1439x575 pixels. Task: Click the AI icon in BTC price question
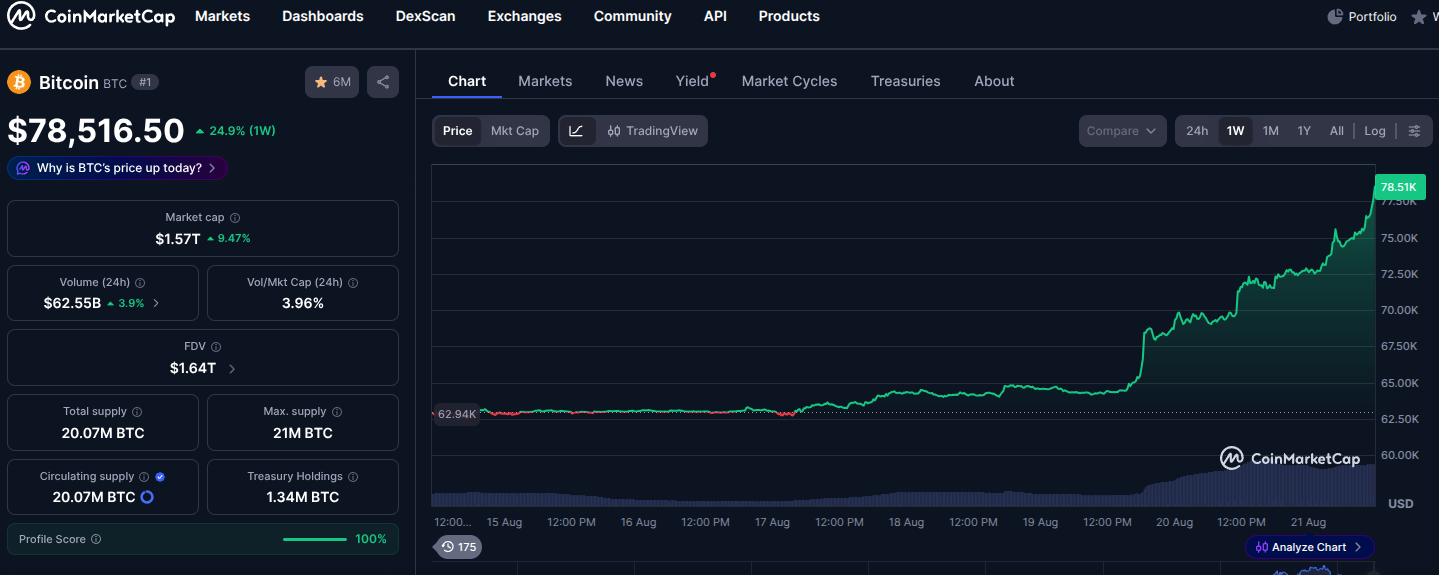pyautogui.click(x=22, y=168)
